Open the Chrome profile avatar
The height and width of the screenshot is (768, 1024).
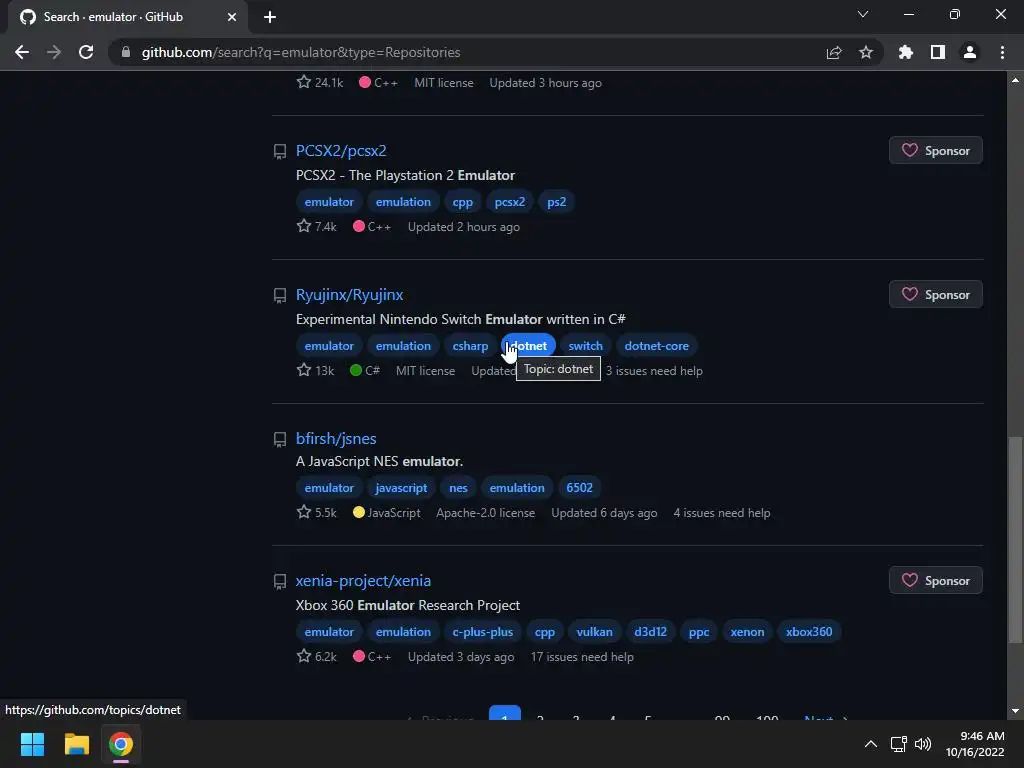[970, 52]
